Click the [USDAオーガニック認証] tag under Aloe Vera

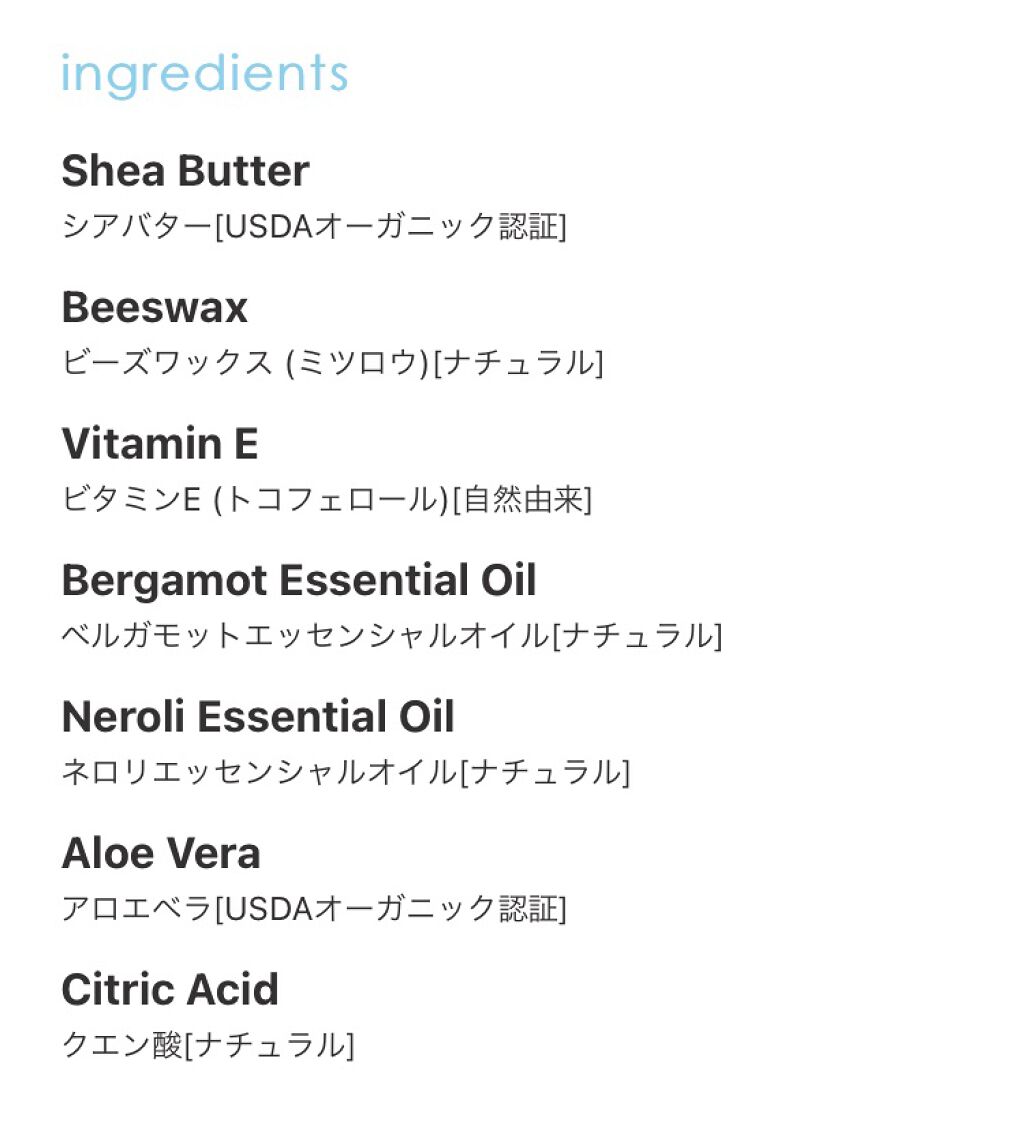tap(391, 909)
